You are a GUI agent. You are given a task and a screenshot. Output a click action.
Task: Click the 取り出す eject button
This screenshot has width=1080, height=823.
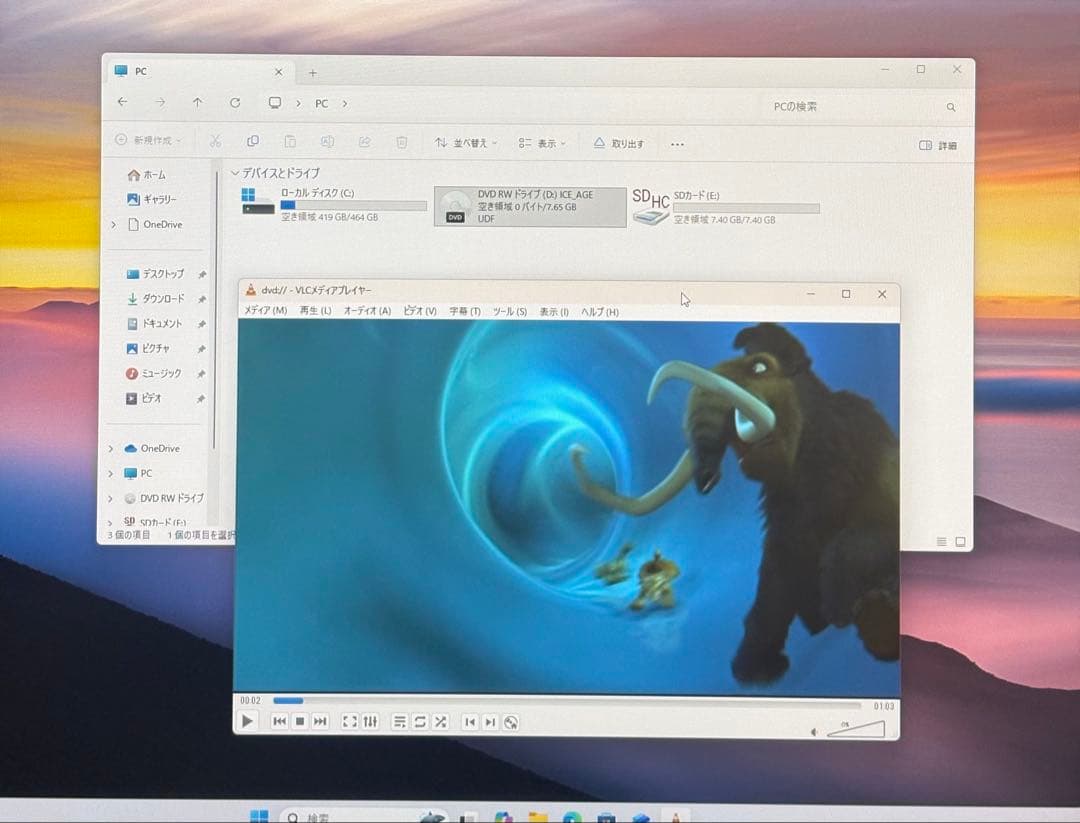(x=619, y=143)
